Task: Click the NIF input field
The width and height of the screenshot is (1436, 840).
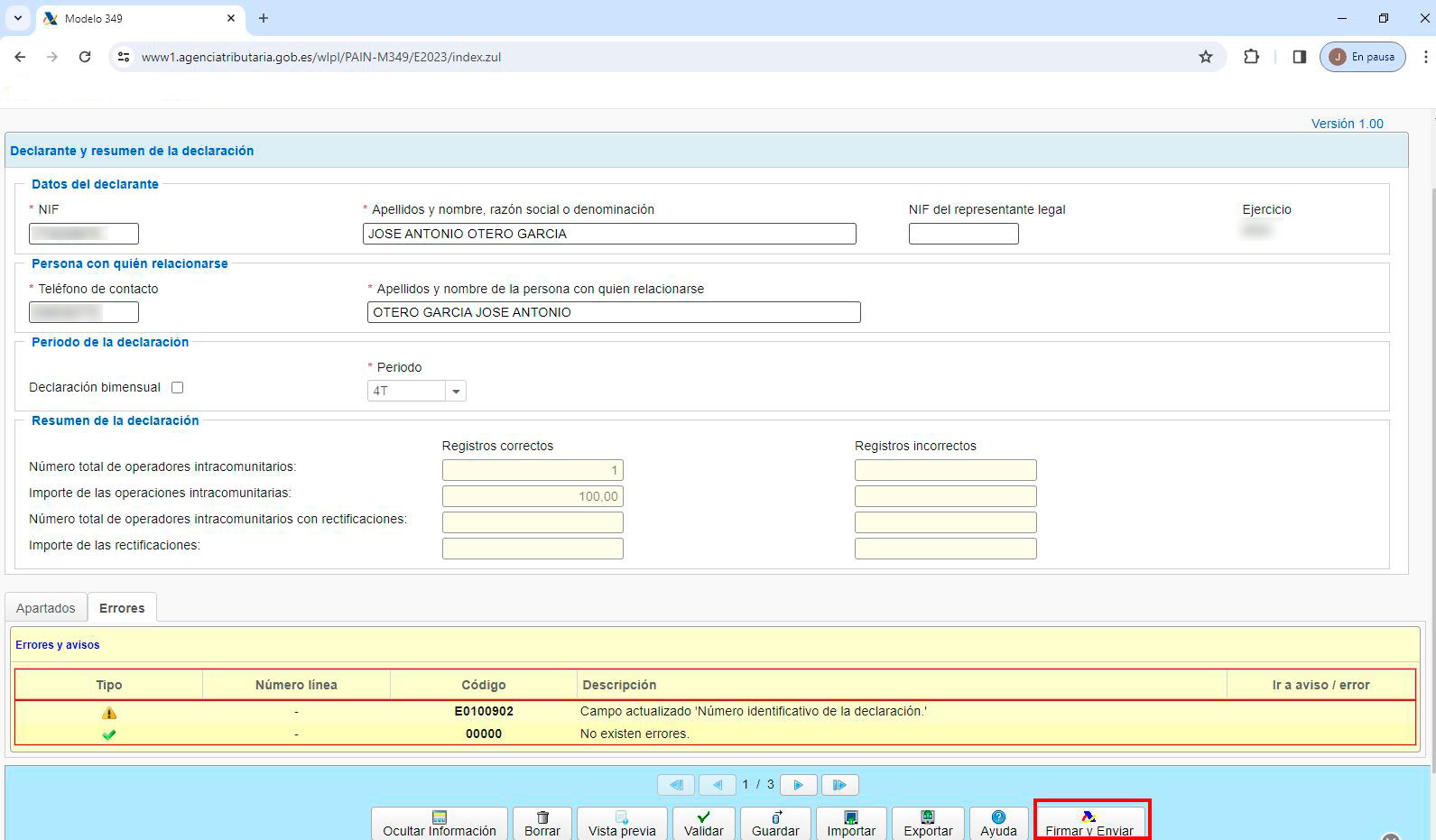Action: tap(84, 234)
